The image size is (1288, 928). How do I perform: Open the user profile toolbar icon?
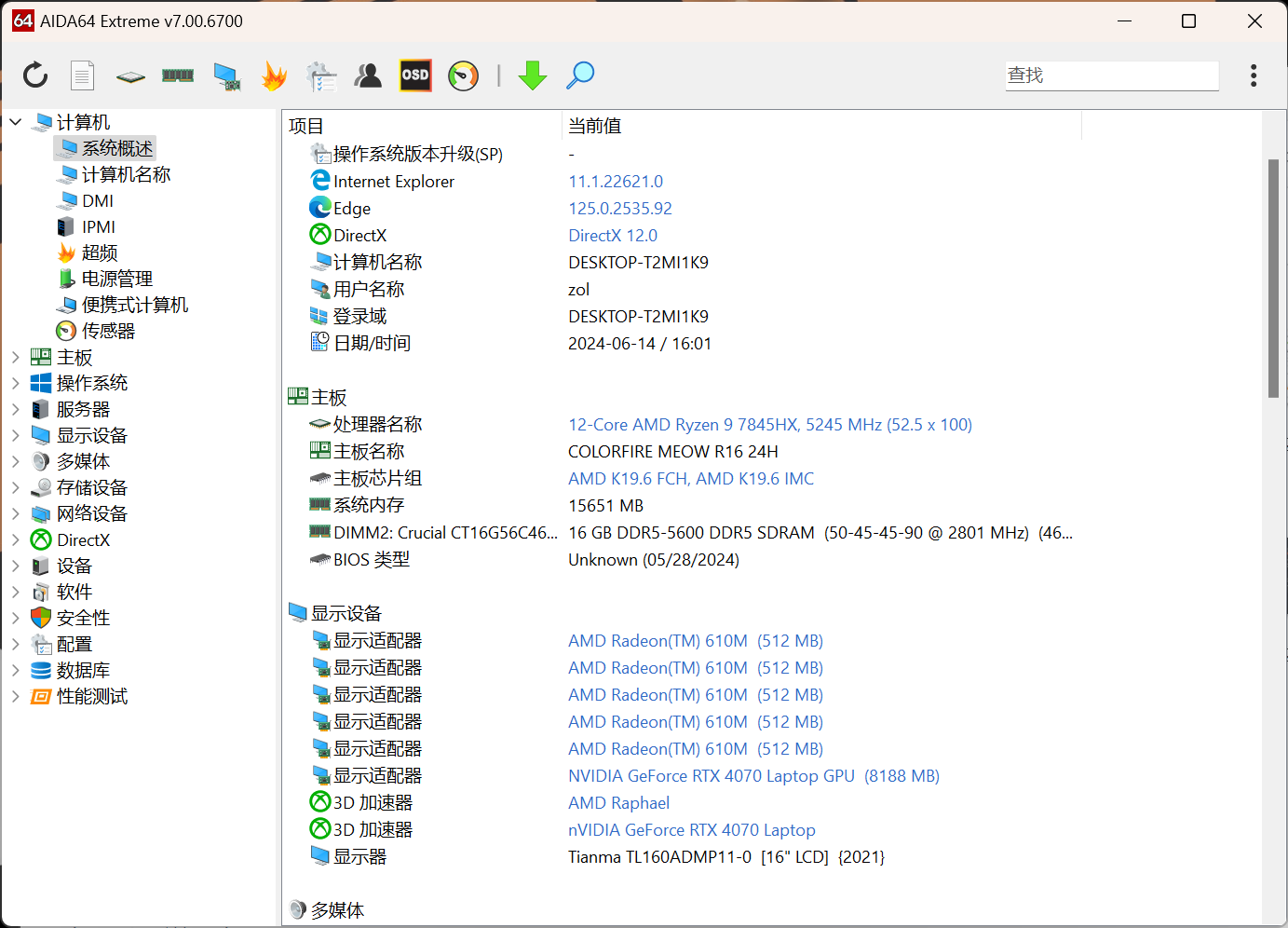point(368,75)
